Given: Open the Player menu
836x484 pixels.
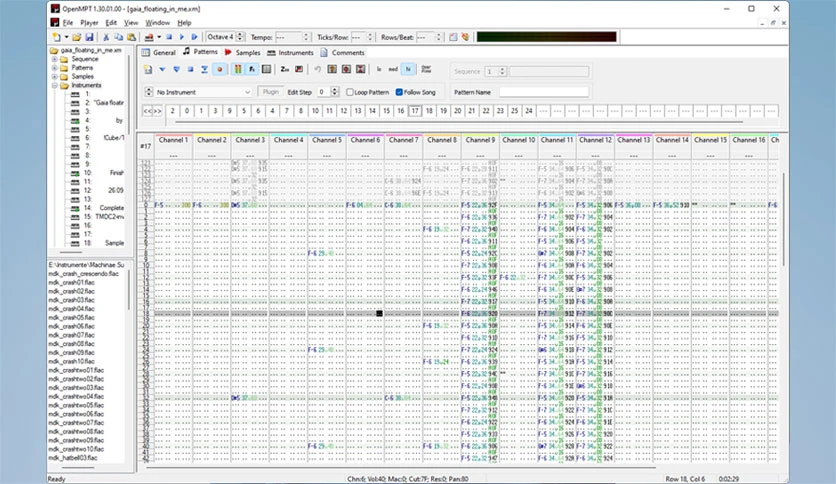Looking at the screenshot, I should [89, 23].
